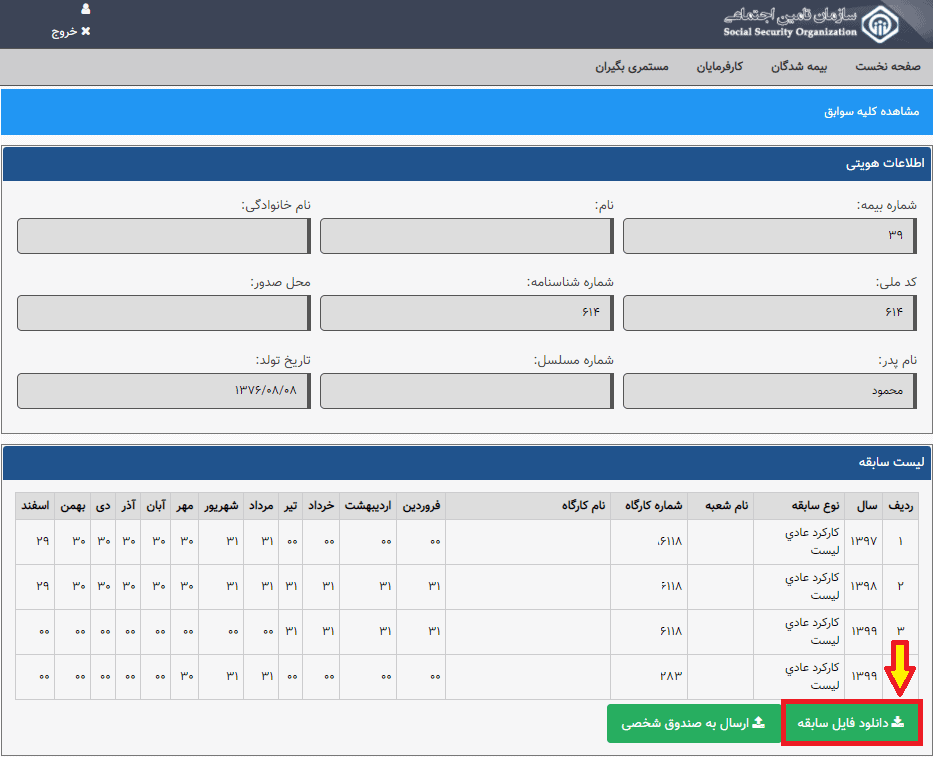Click the دی column header
This screenshot has height=757, width=933.
coord(104,506)
